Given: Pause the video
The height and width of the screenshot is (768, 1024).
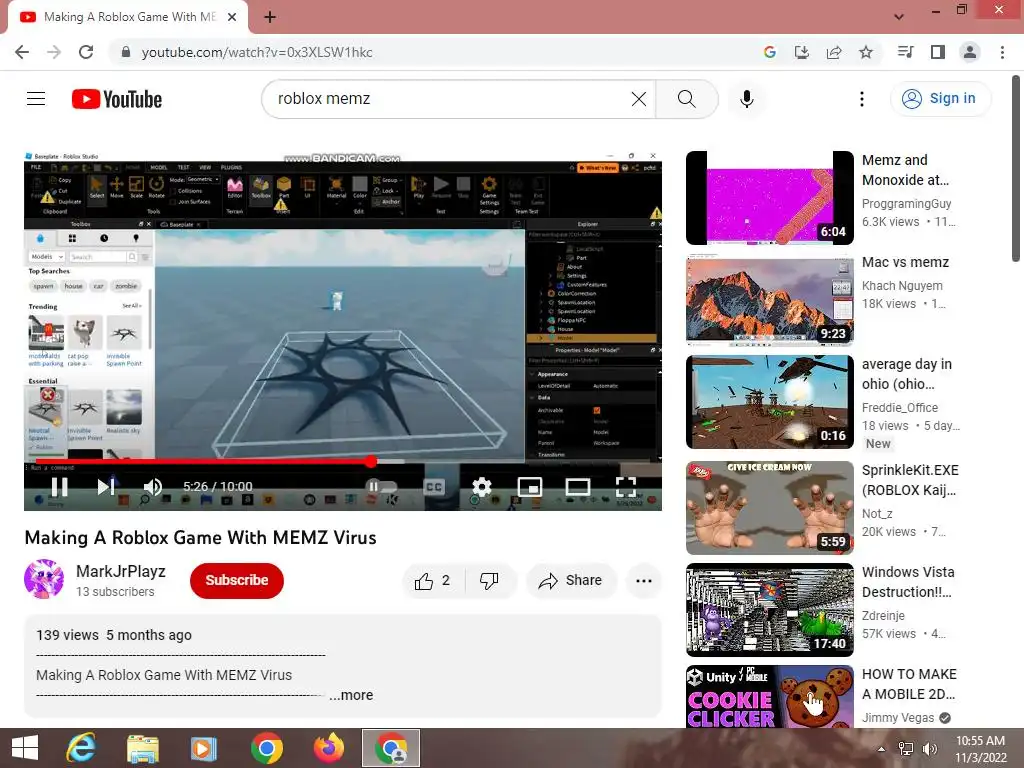Looking at the screenshot, I should point(59,487).
